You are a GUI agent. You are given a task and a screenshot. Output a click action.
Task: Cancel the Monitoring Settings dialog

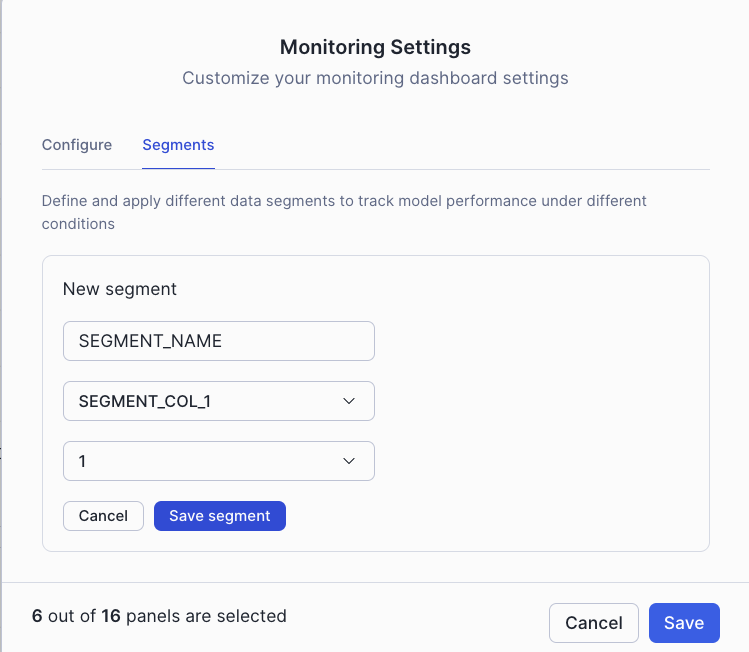[x=593, y=623]
